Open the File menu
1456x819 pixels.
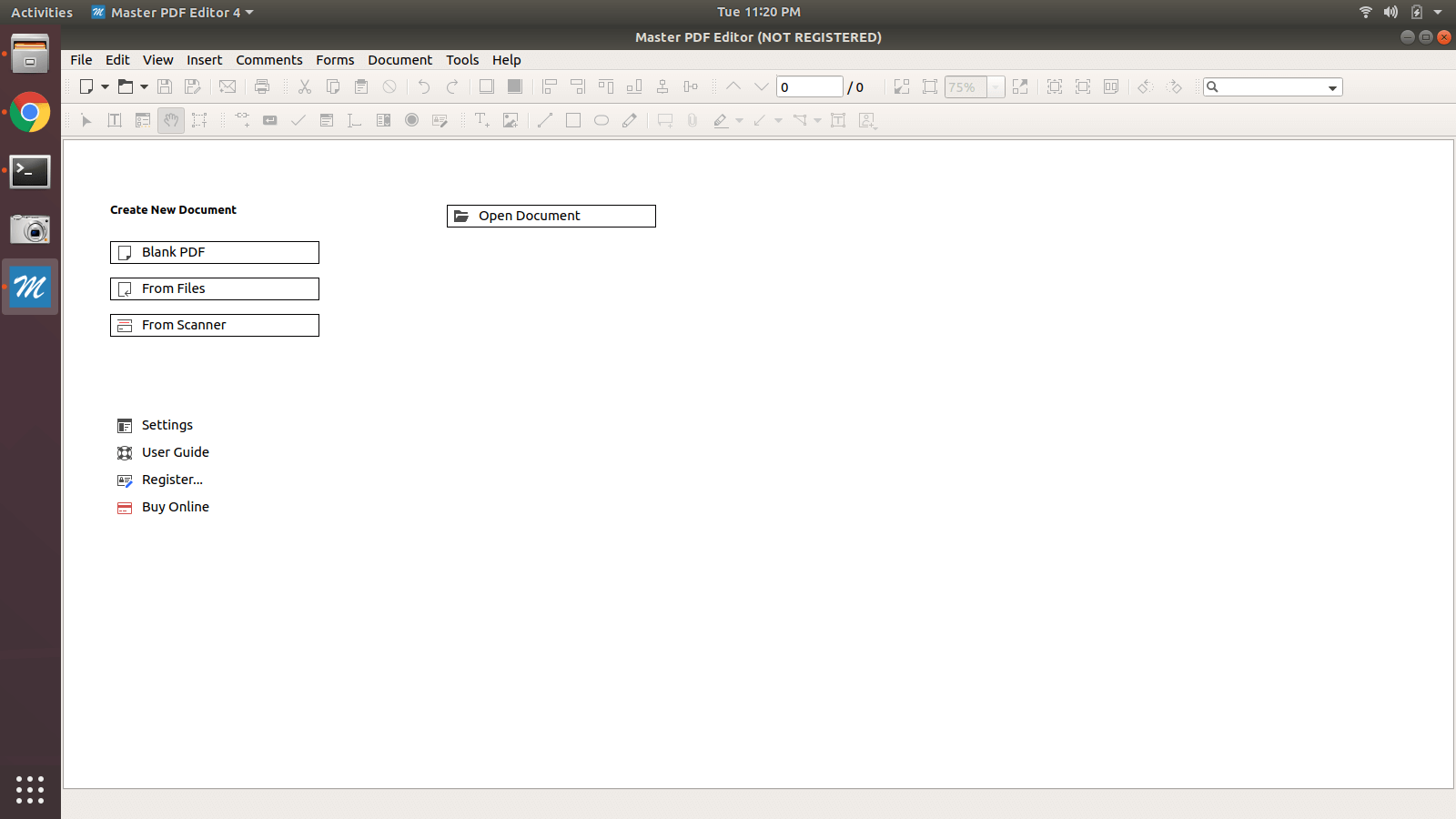(81, 60)
